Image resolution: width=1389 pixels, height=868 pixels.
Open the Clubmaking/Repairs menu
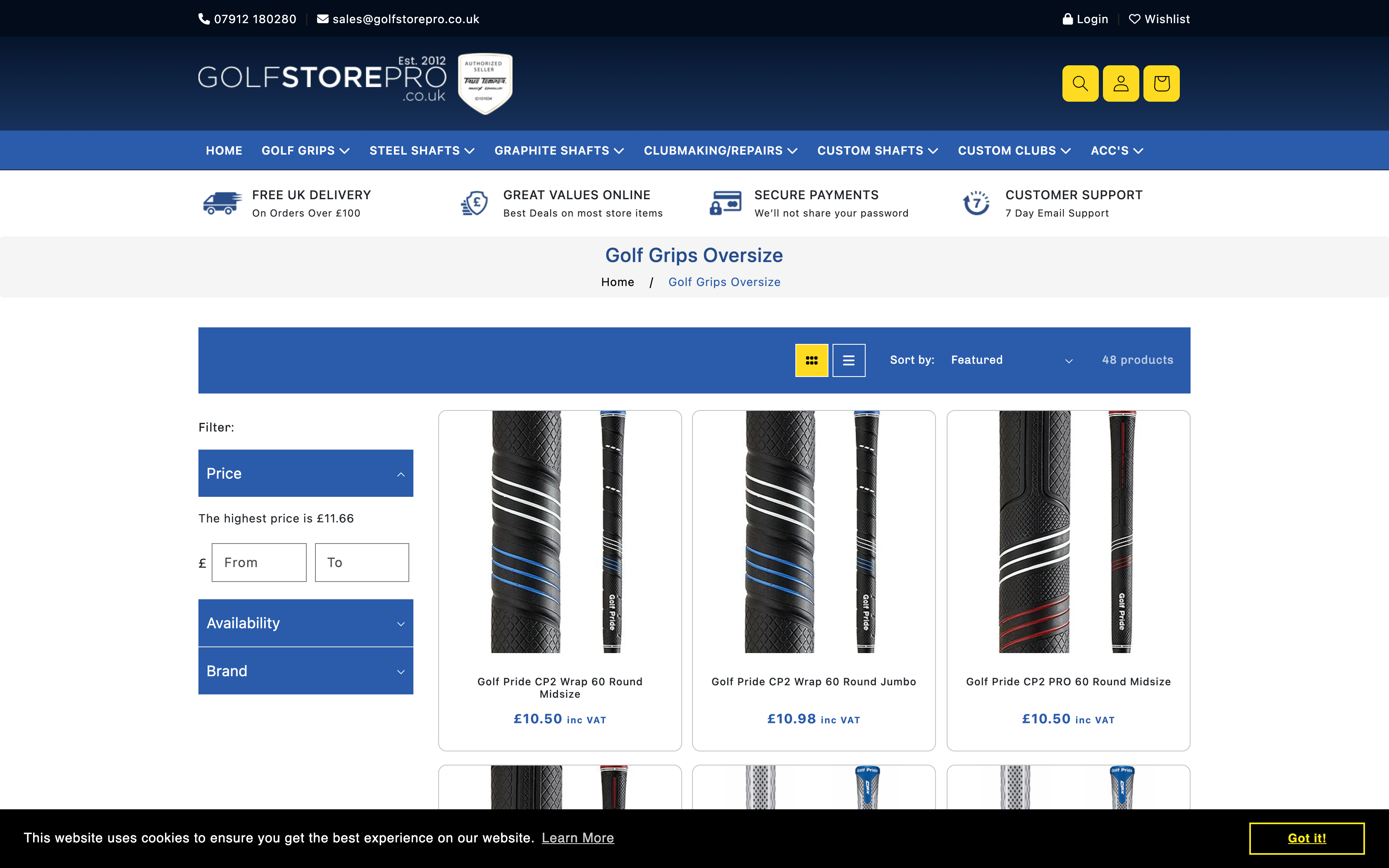721,150
